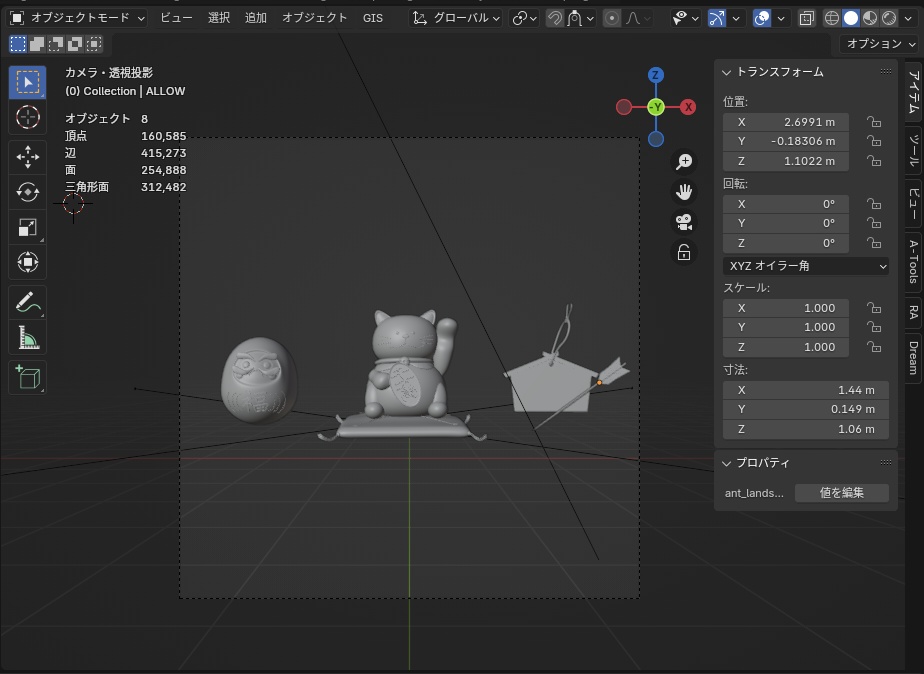The width and height of the screenshot is (924, 674).
Task: Toggle X-ray display in the header
Action: click(807, 18)
